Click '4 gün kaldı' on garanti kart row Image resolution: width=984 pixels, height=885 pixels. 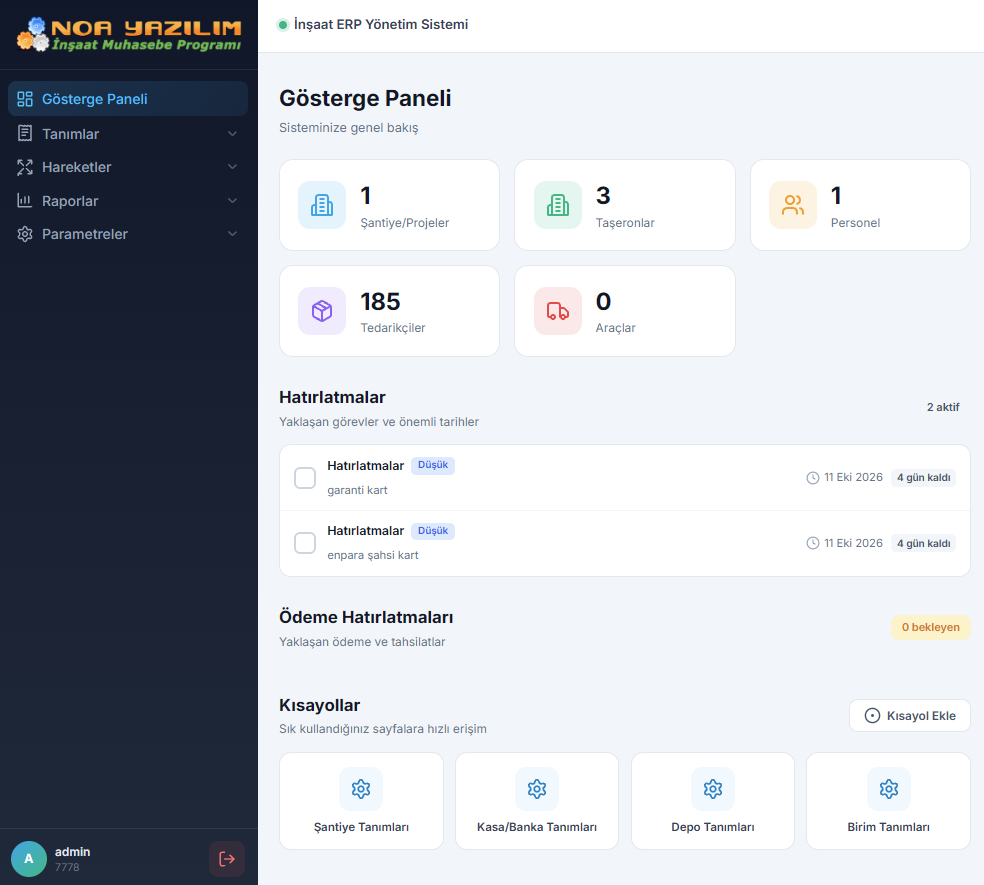924,478
